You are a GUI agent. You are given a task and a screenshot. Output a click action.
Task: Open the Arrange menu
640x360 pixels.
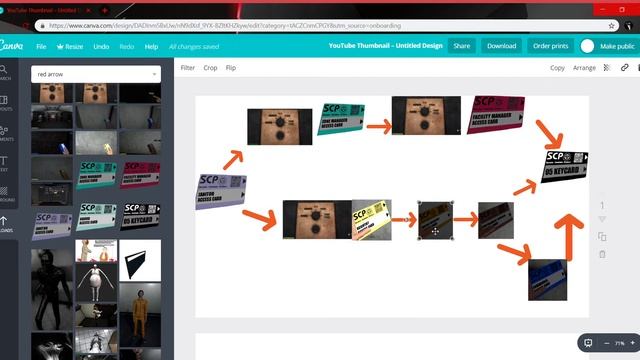584,68
